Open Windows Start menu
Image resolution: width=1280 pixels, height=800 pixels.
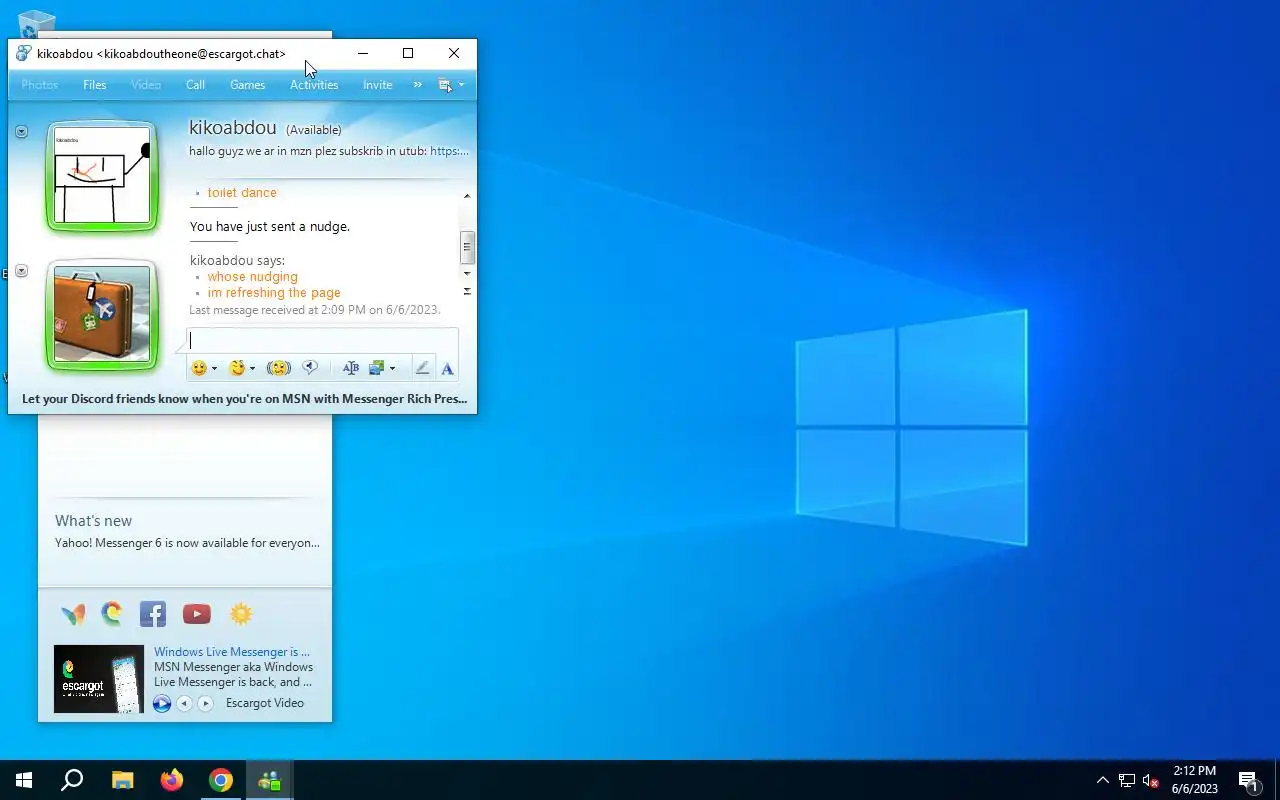(x=24, y=780)
